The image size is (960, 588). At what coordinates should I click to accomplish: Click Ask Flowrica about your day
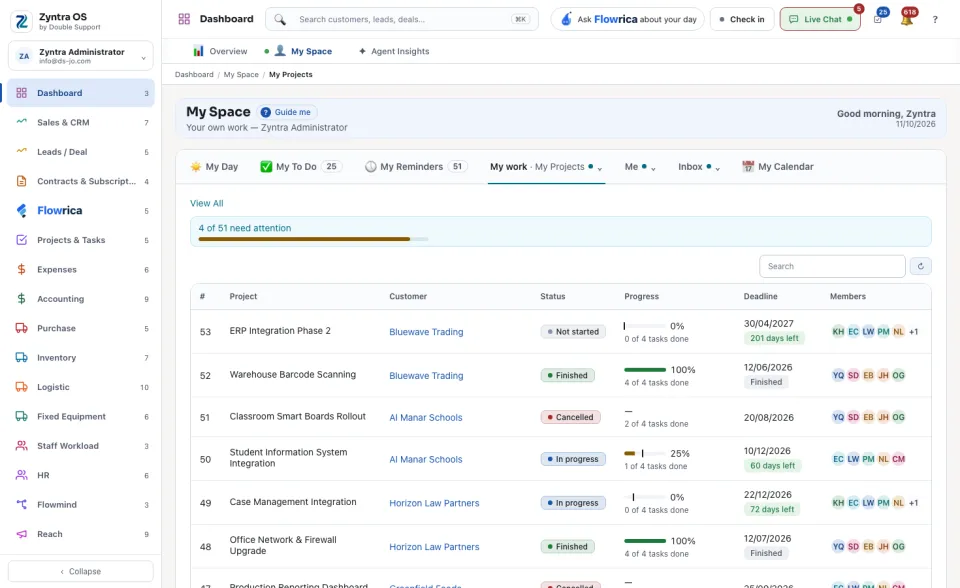click(628, 19)
